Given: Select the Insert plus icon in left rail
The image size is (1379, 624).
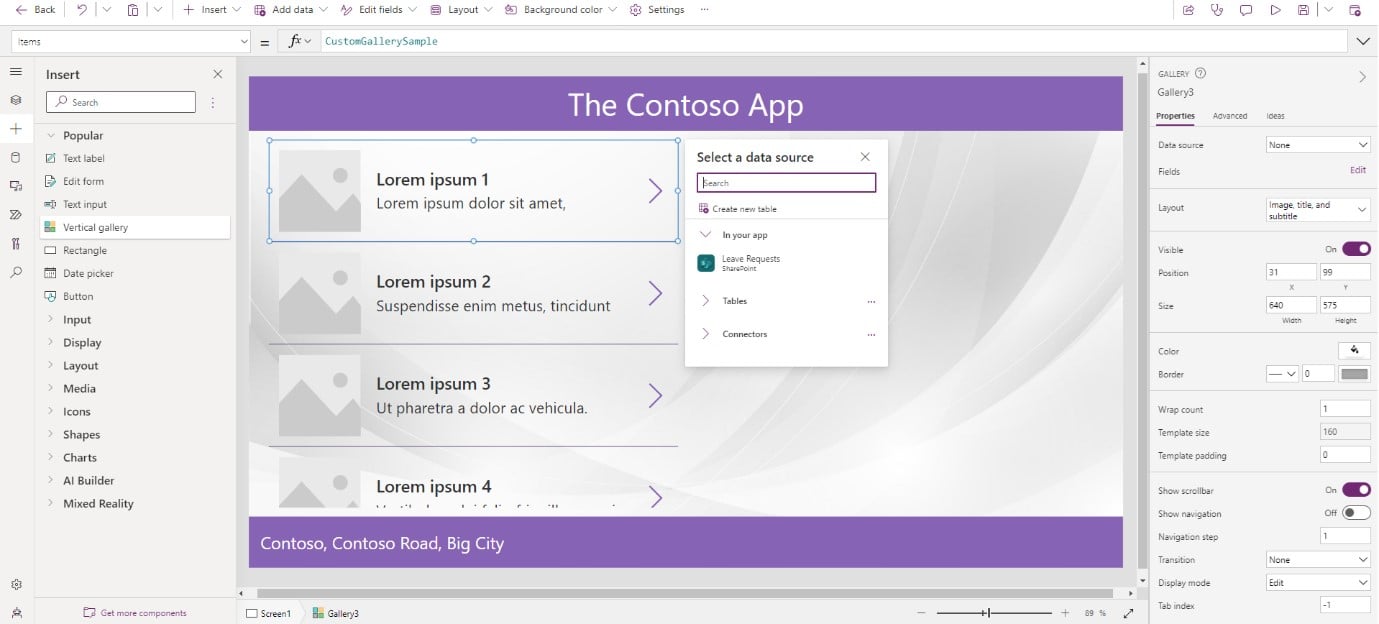Looking at the screenshot, I should [x=16, y=129].
